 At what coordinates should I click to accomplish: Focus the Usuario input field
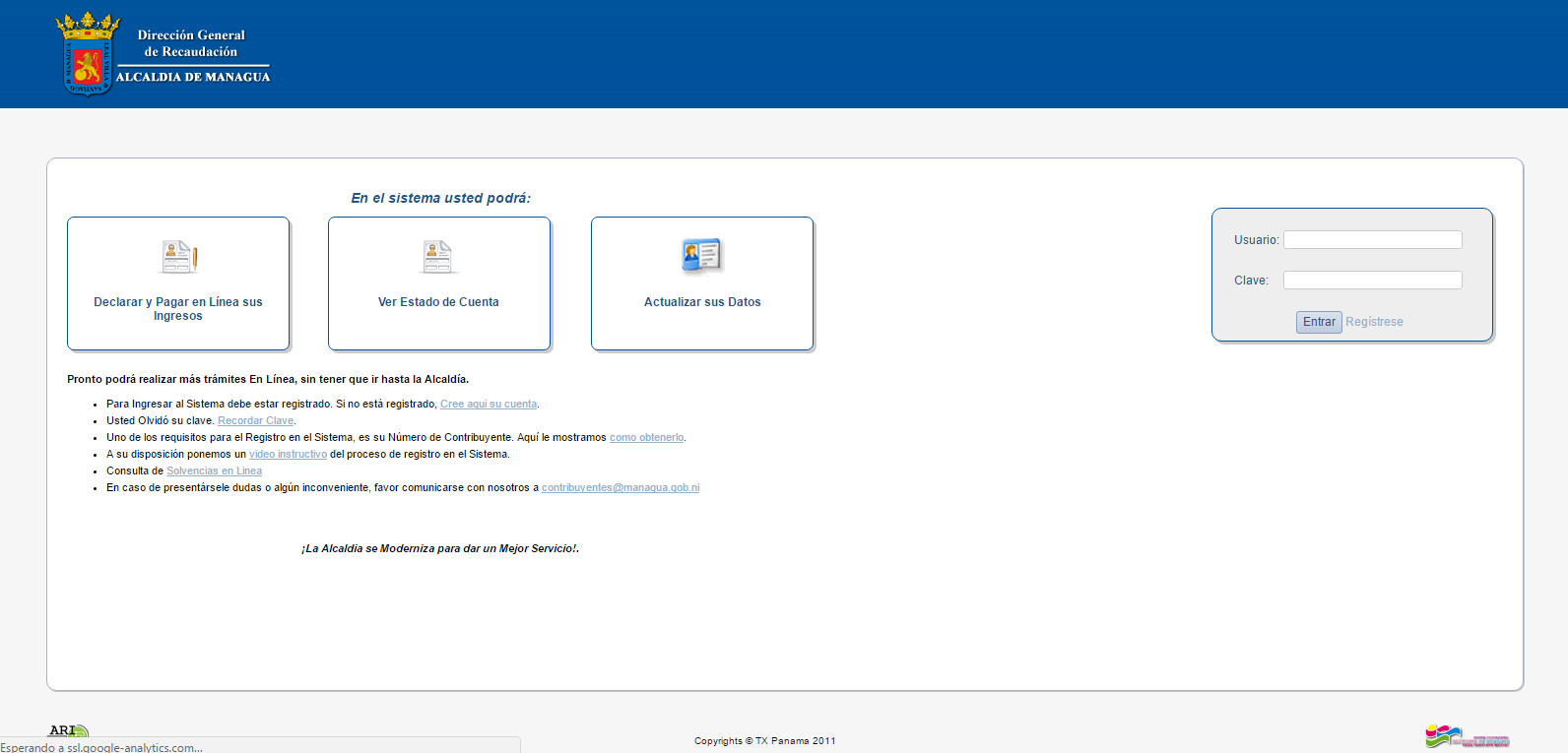coord(1372,240)
